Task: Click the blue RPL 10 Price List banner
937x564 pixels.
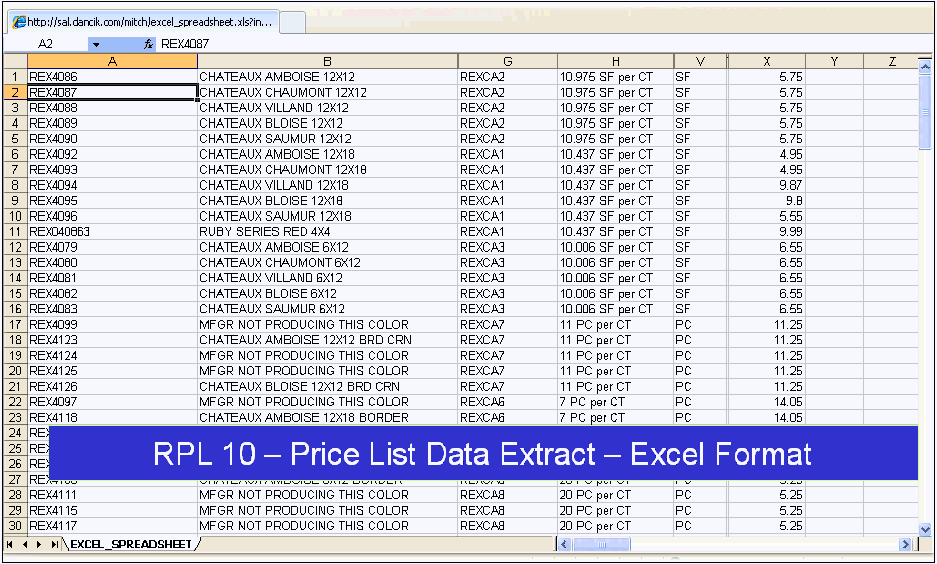Action: click(x=483, y=453)
